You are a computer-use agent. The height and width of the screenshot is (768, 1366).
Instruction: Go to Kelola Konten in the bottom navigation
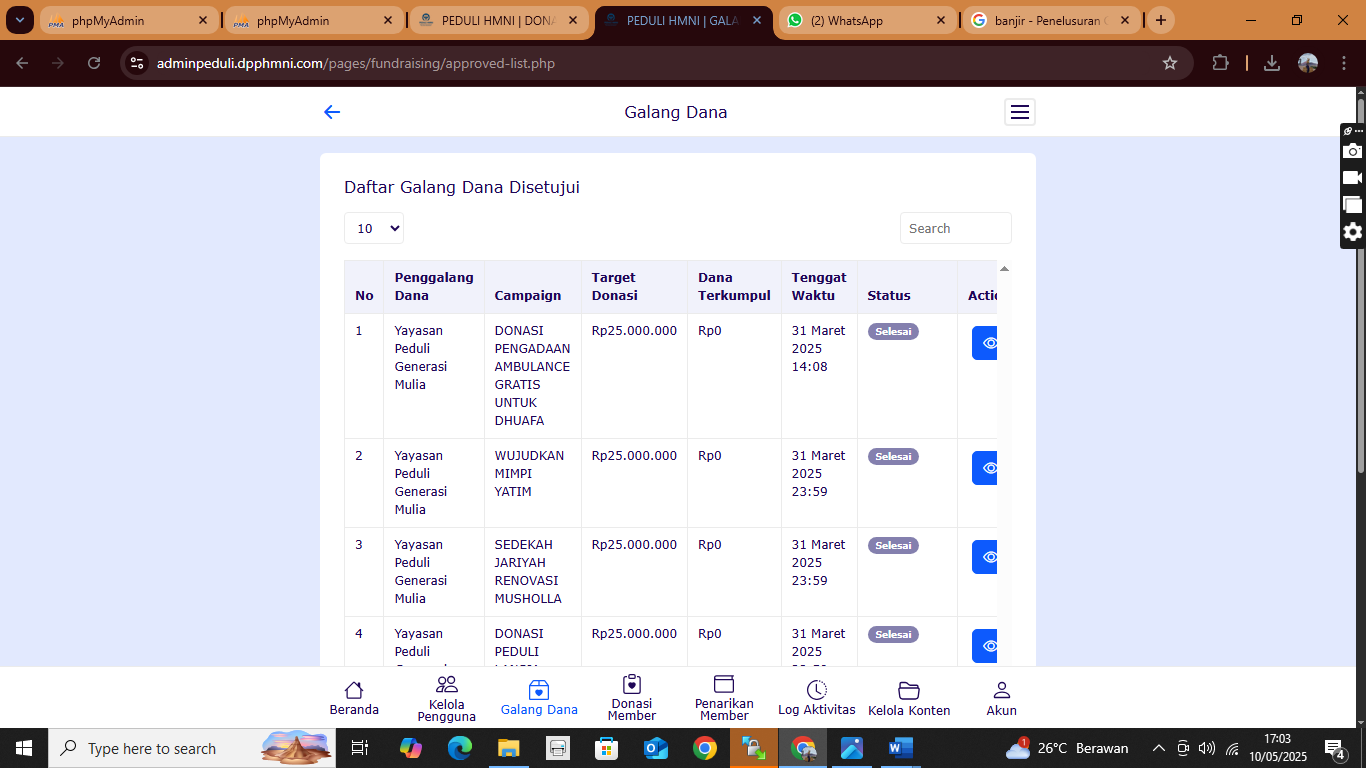[908, 698]
